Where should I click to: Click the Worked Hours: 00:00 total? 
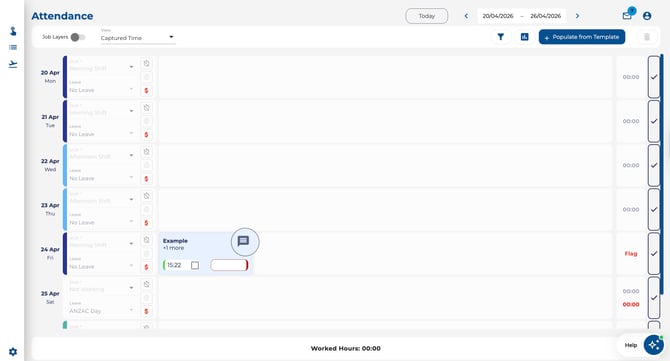345,349
